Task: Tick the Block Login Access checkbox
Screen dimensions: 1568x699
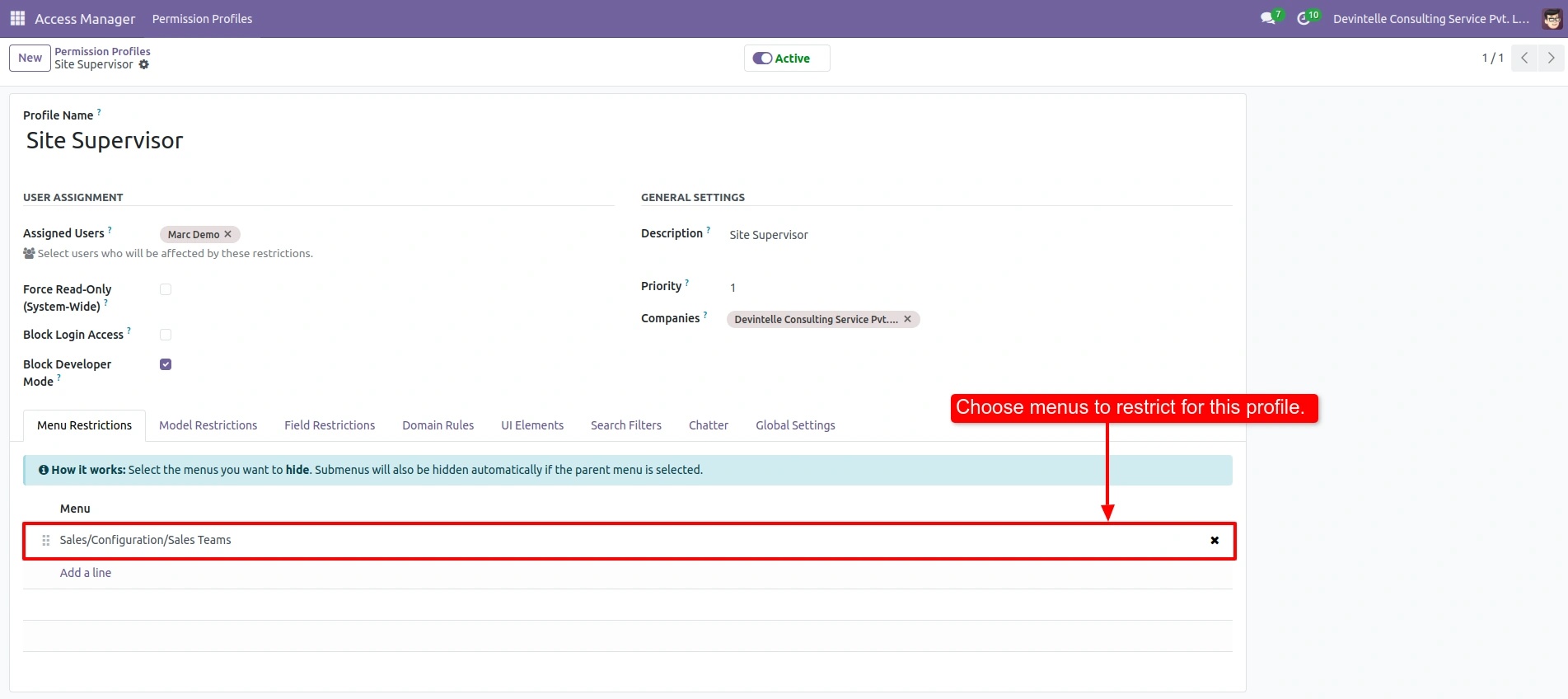Action: point(166,335)
